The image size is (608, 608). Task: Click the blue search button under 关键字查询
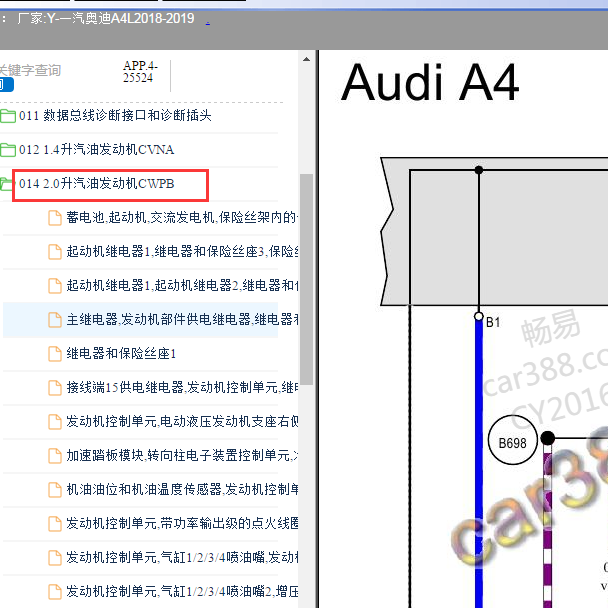[7, 85]
